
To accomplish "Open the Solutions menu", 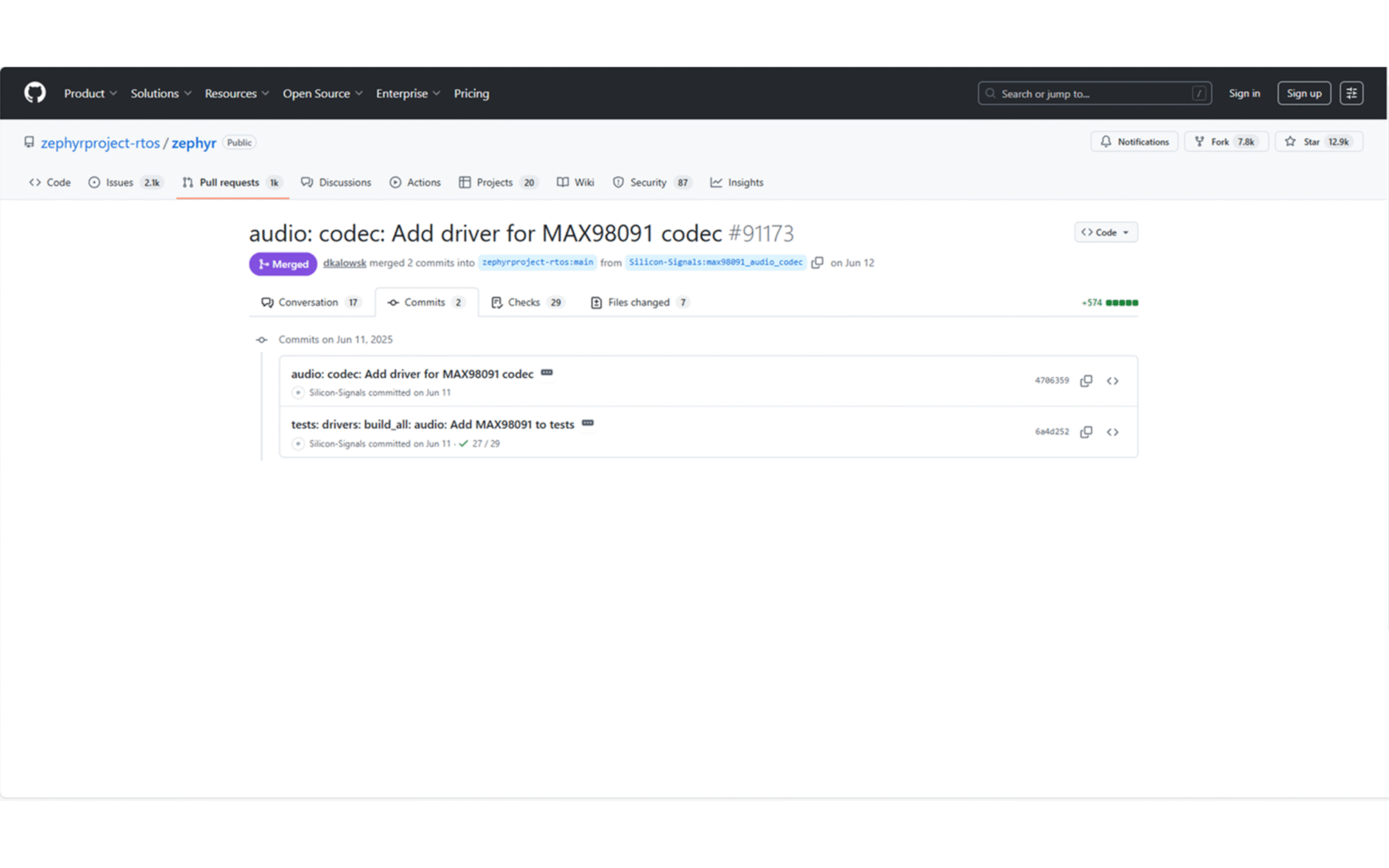I will 161,93.
